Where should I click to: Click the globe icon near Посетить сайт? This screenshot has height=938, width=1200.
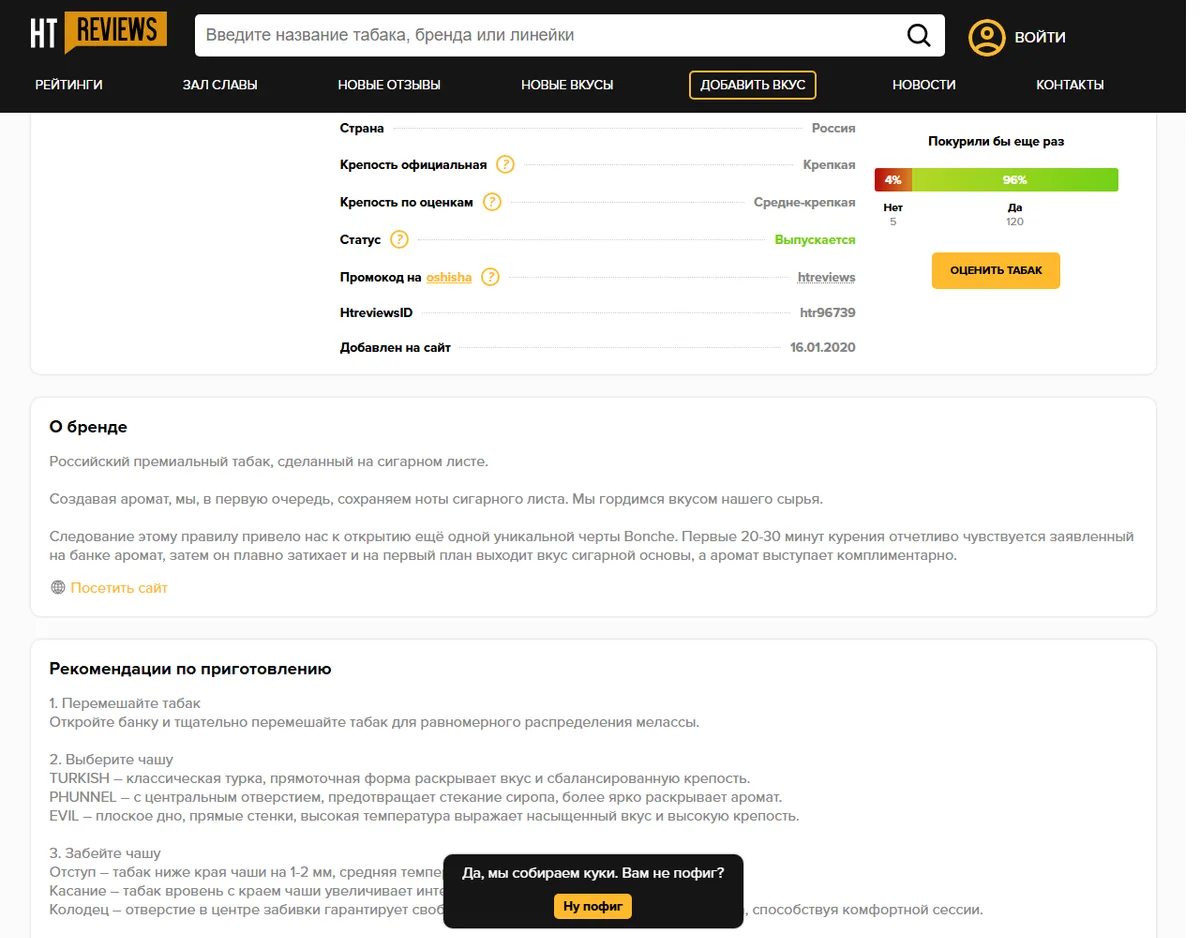58,588
